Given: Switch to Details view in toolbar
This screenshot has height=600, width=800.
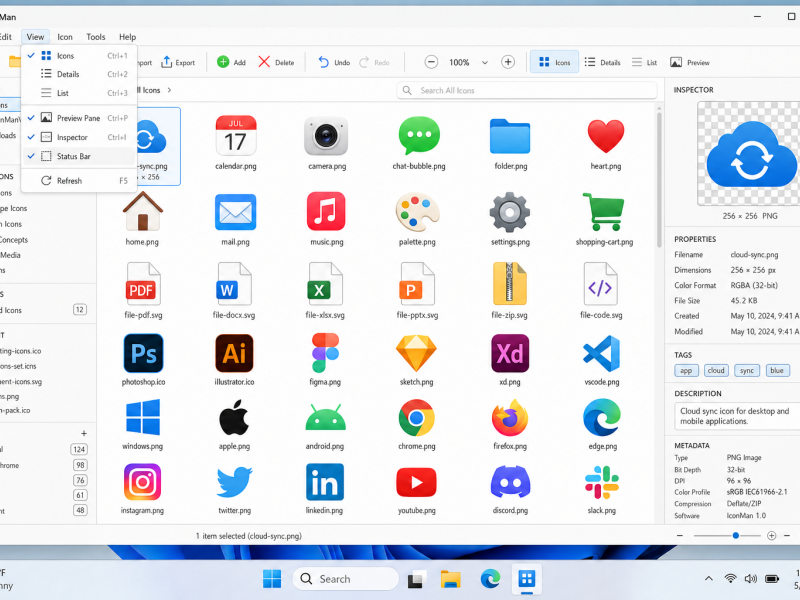Looking at the screenshot, I should click(x=603, y=62).
